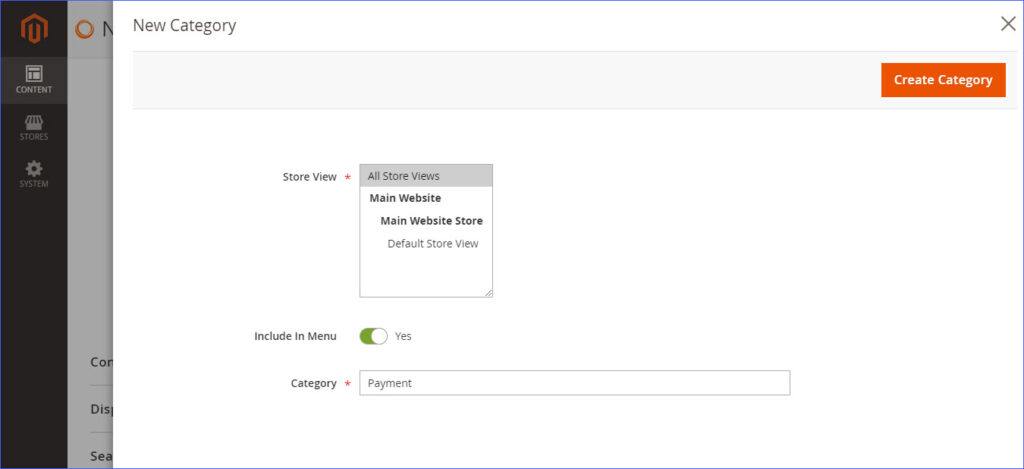The image size is (1024, 469).
Task: Click empty area in Store View list
Action: 426,274
